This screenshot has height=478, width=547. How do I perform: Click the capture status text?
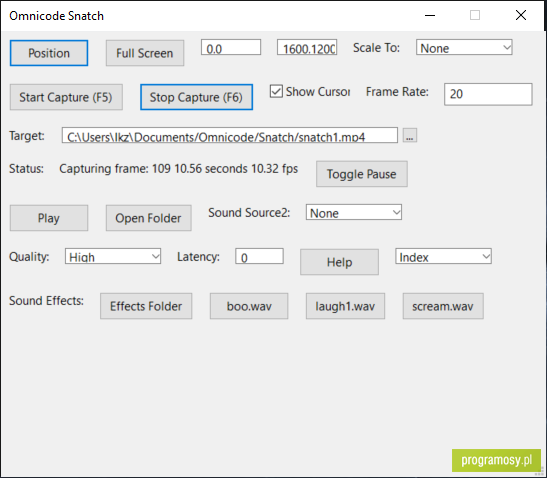pos(179,169)
